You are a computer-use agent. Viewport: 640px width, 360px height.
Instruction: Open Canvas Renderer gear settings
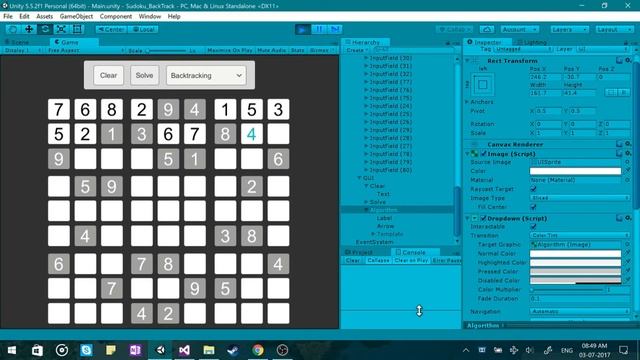pyautogui.click(x=628, y=144)
